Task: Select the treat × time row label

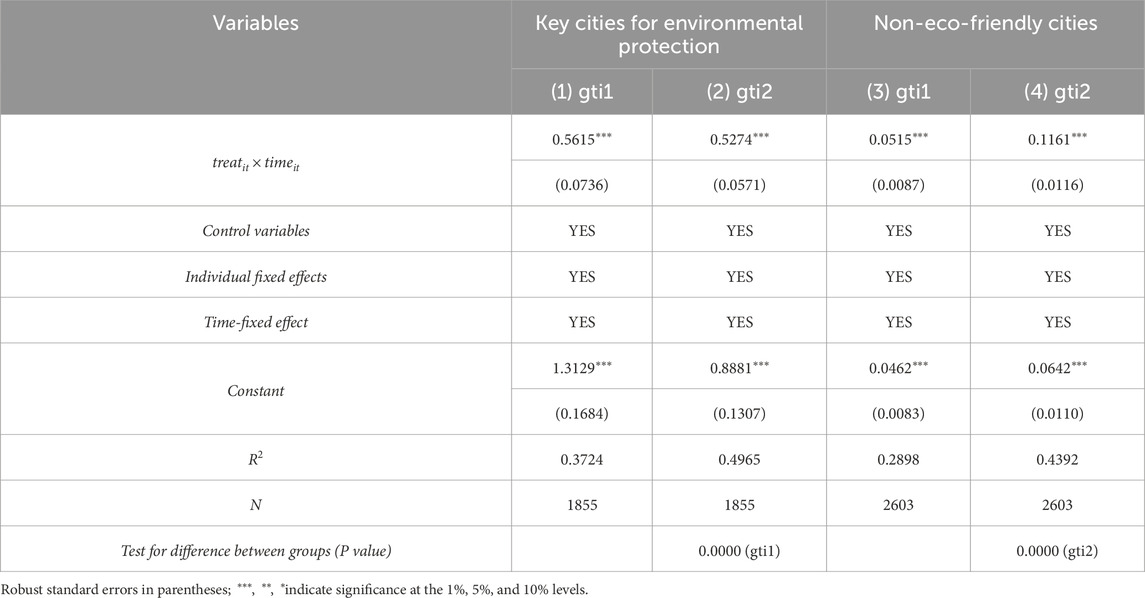Action: tap(255, 161)
